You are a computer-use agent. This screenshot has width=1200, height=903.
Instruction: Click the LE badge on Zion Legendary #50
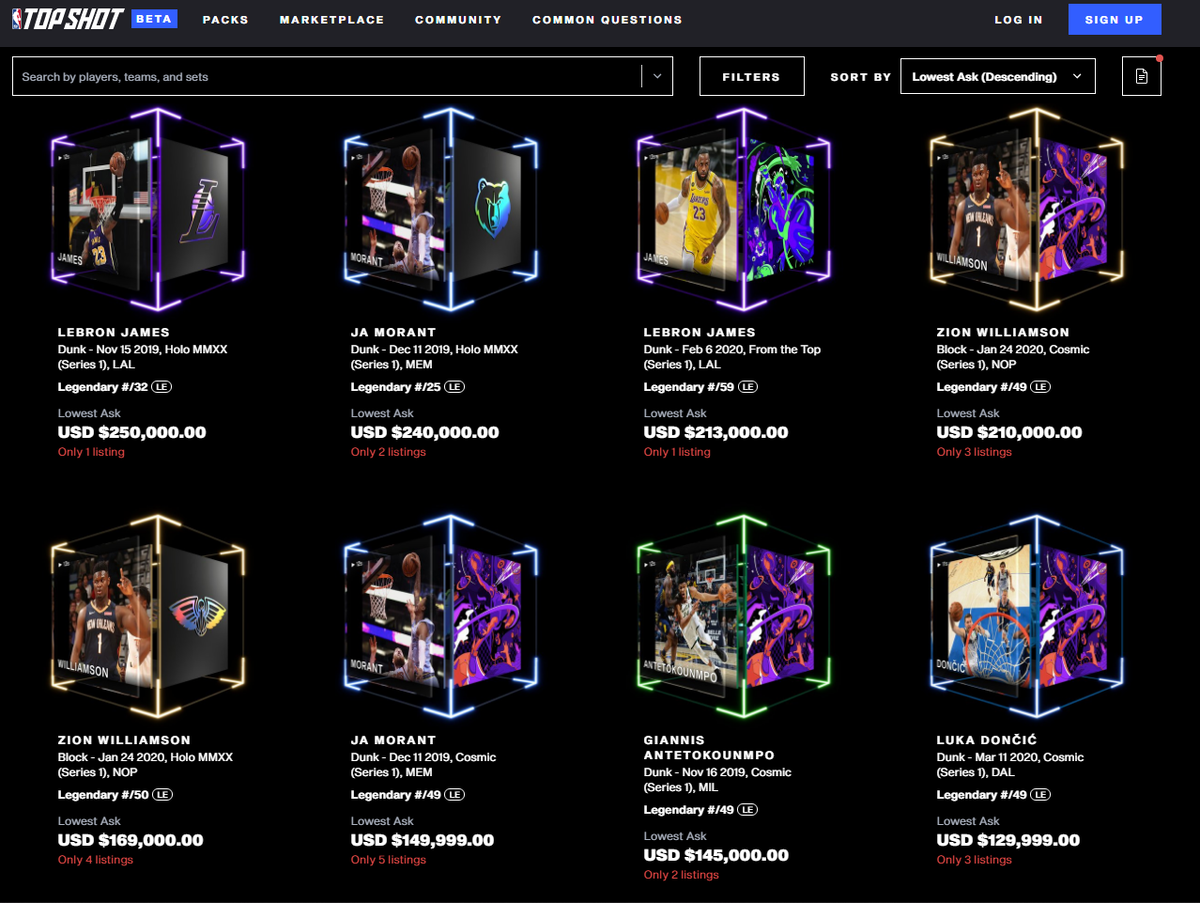[162, 795]
